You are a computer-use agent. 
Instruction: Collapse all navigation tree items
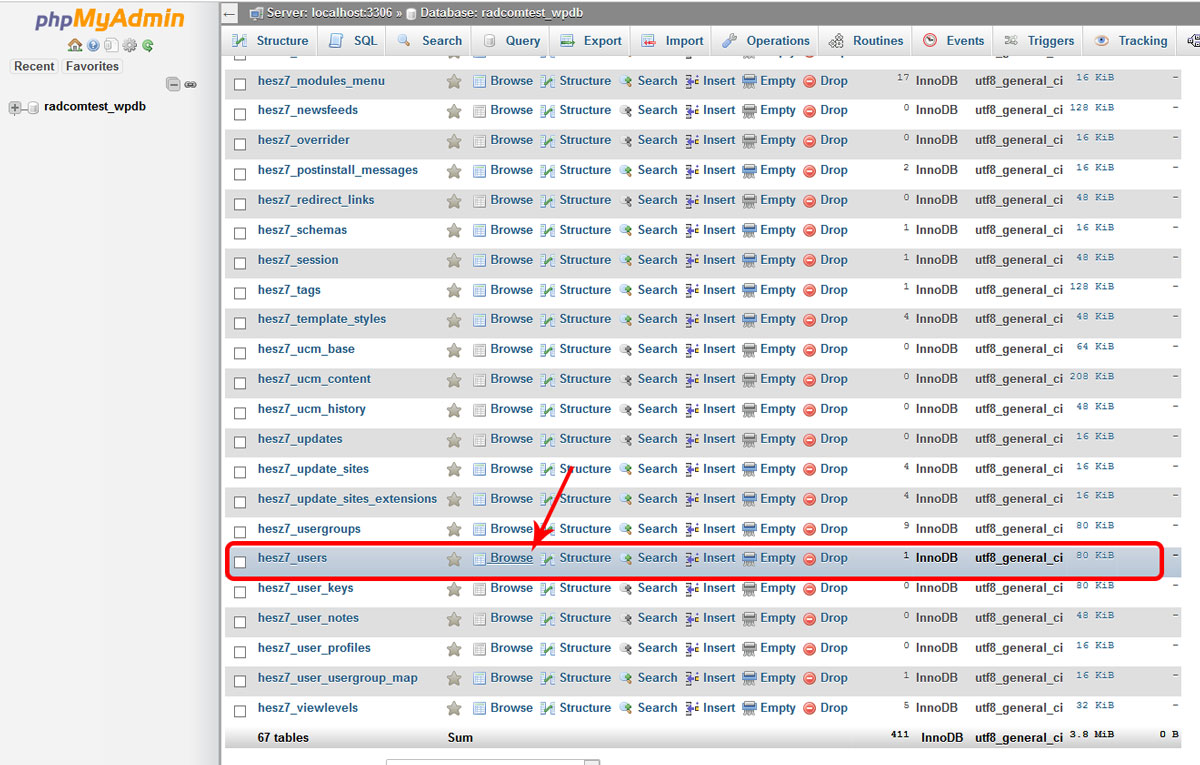coord(173,85)
